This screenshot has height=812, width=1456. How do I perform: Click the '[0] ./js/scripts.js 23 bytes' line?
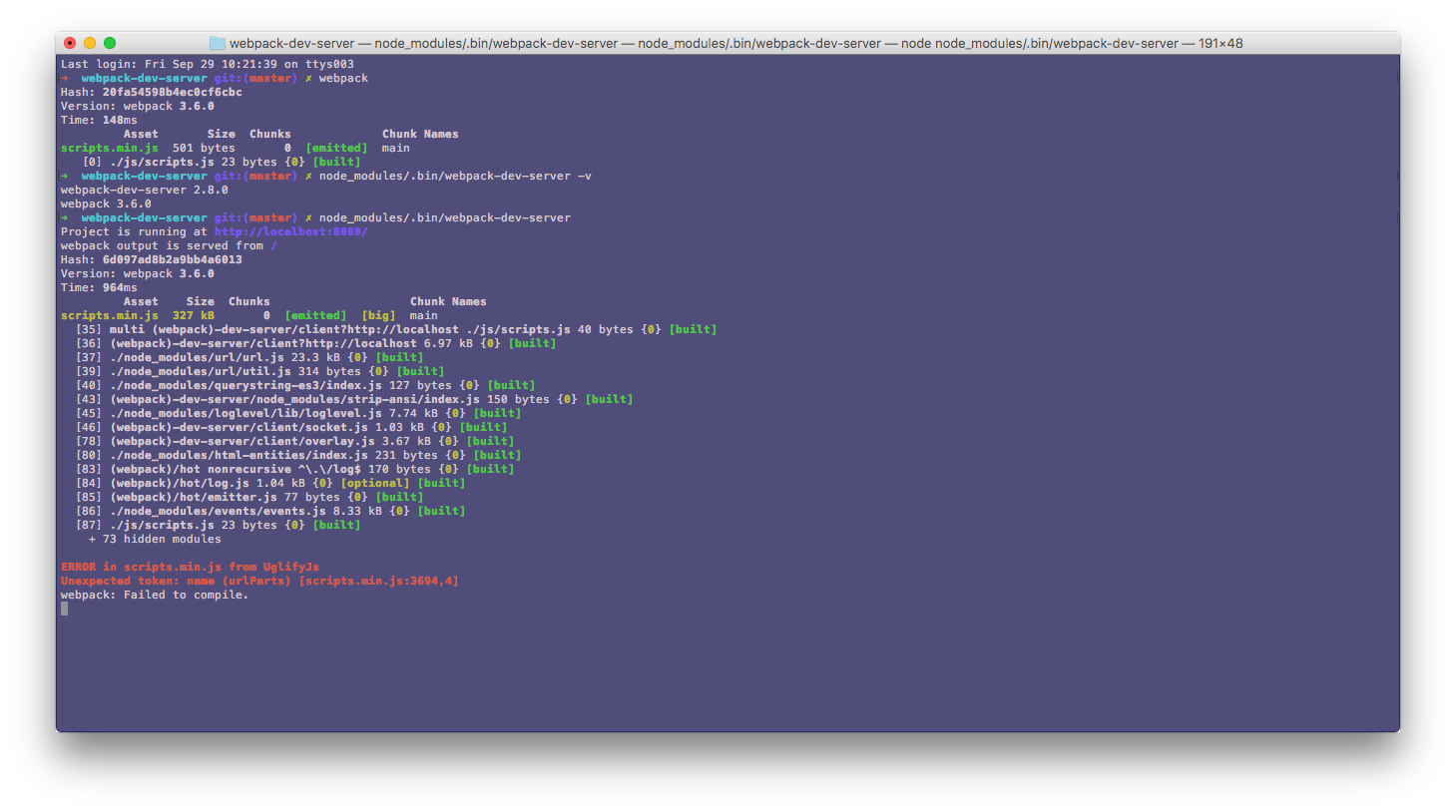click(x=222, y=162)
